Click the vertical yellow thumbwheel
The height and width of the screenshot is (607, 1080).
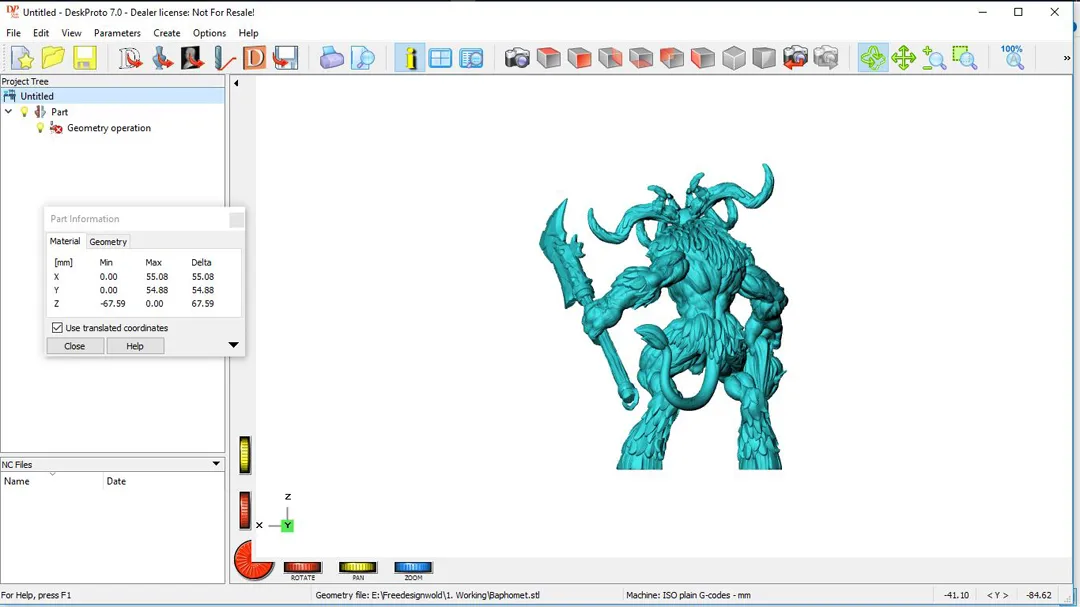245,455
